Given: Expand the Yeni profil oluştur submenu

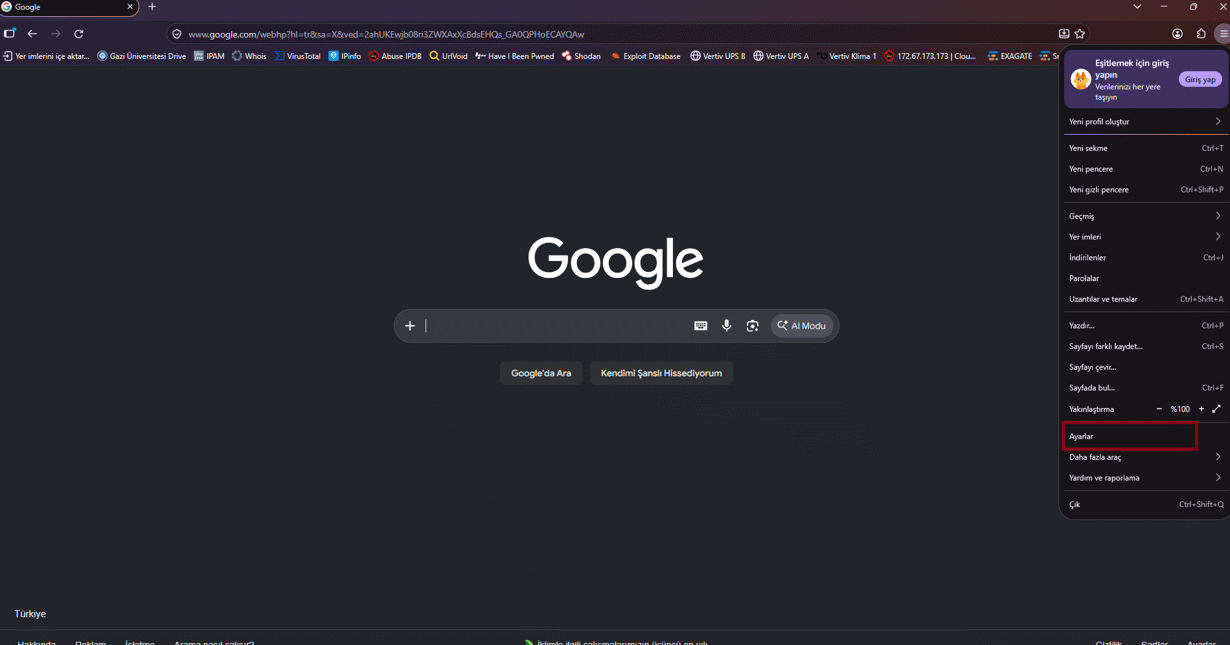Looking at the screenshot, I should pyautogui.click(x=1145, y=122).
